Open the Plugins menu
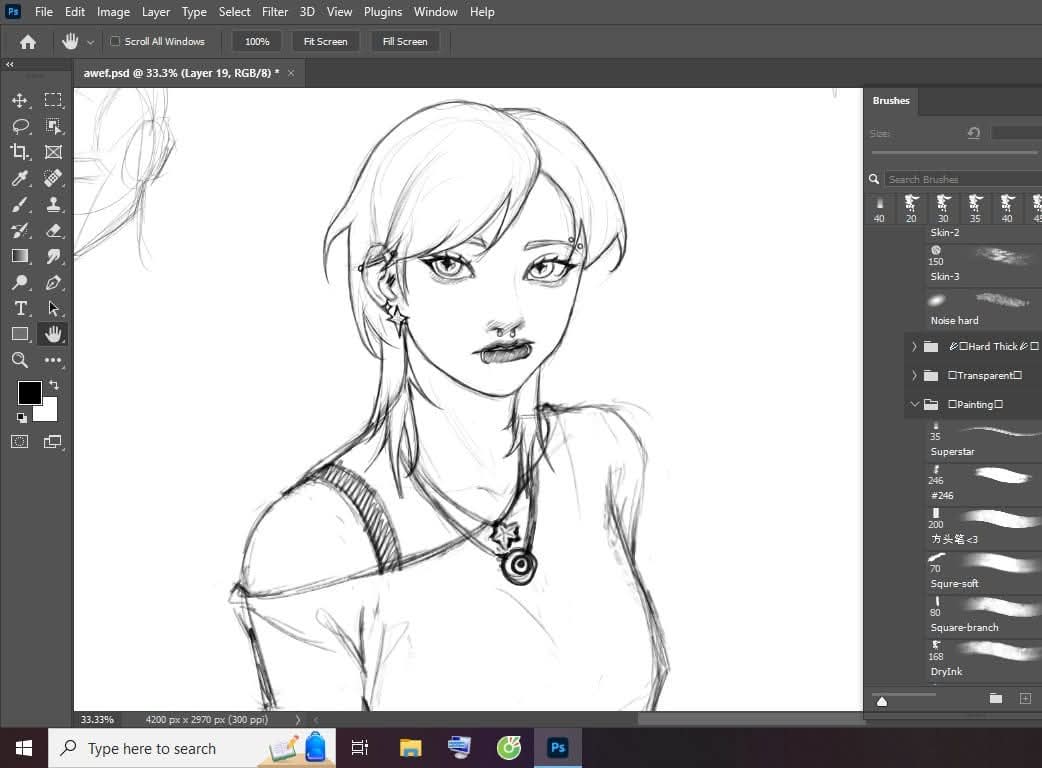This screenshot has width=1042, height=768. (383, 12)
